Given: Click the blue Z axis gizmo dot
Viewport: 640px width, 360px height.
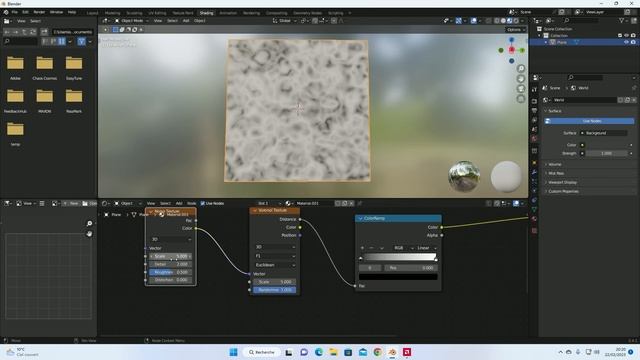Looking at the screenshot, I should (511, 40).
